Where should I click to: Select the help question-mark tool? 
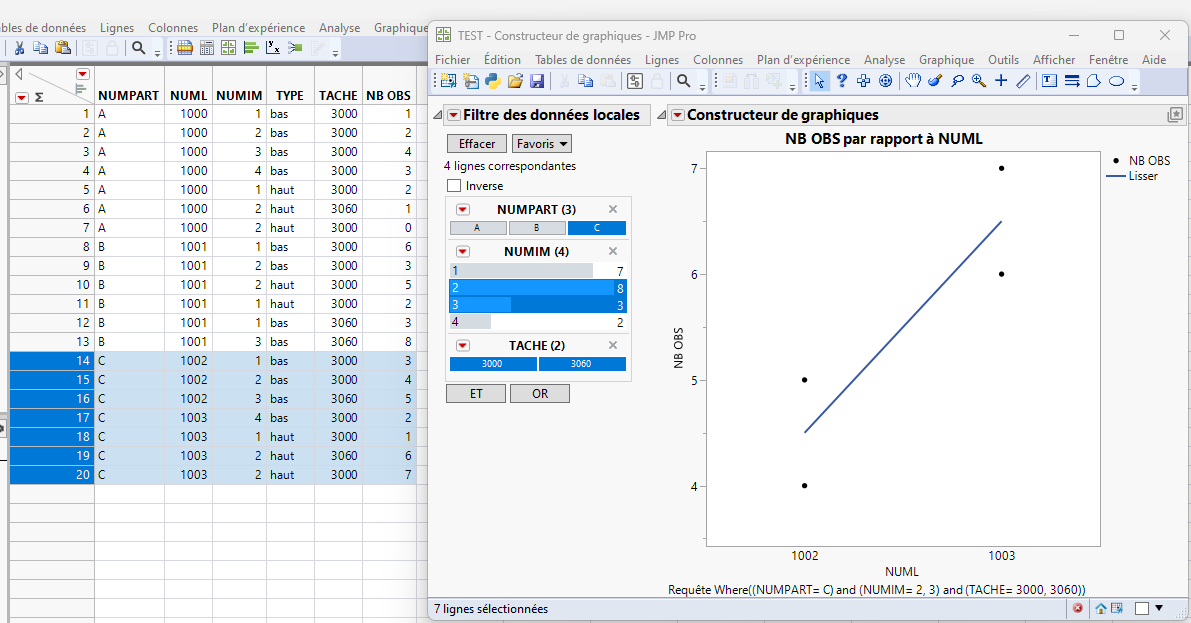pos(840,80)
